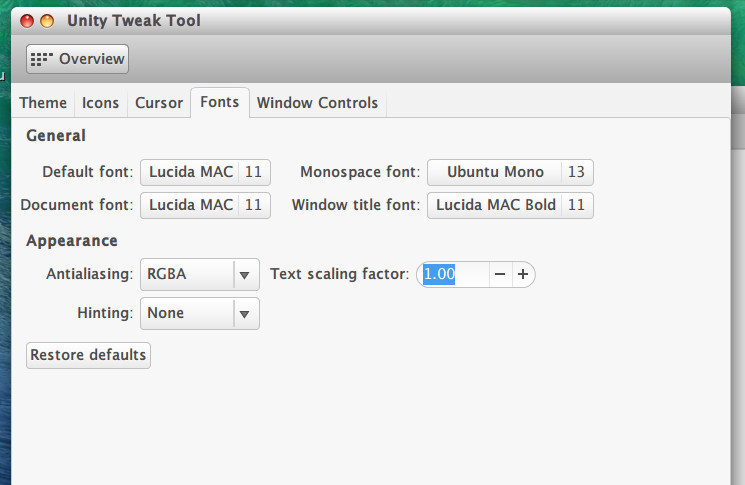Click the text scaling factor field
745x485 pixels.
pyautogui.click(x=453, y=274)
